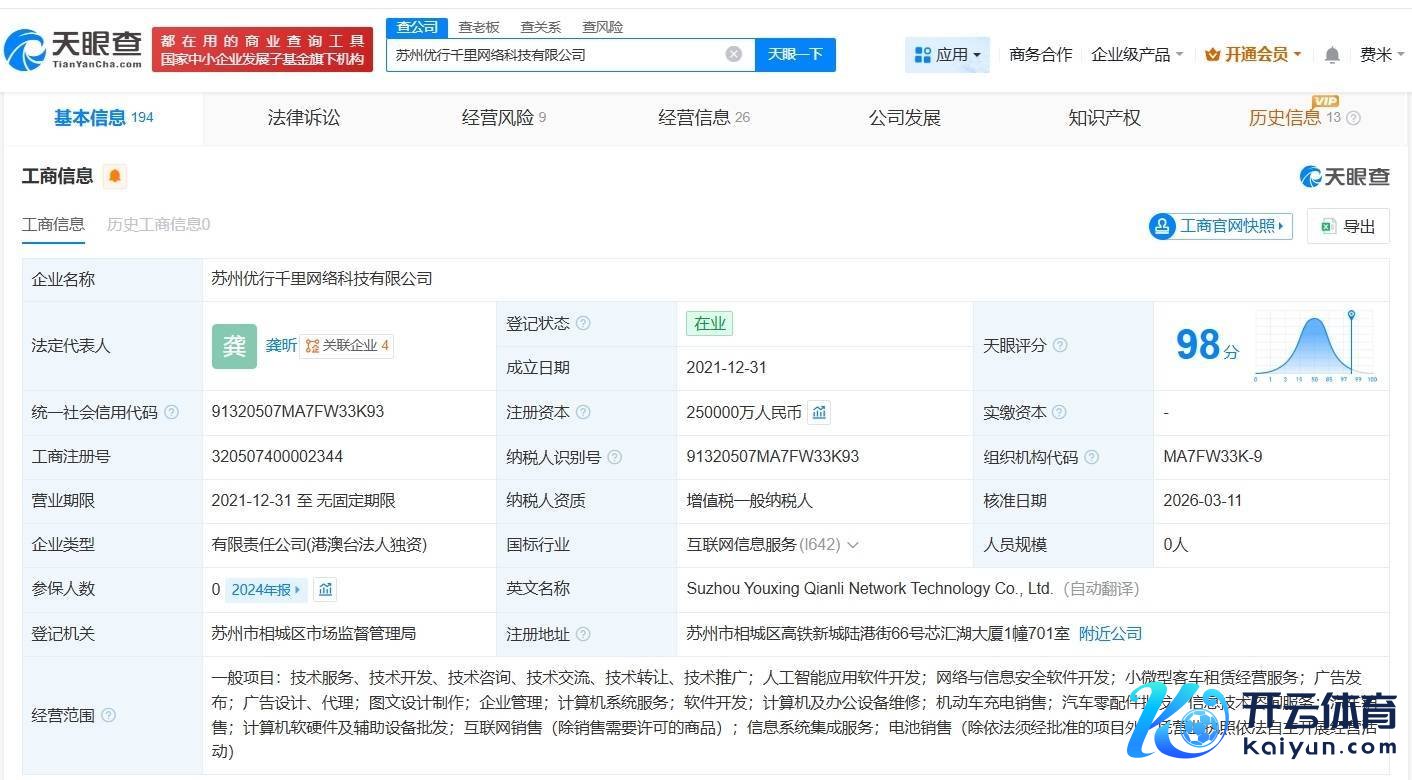
Task: Click the orange alert bell beside 工商信息
Action: pos(115,177)
